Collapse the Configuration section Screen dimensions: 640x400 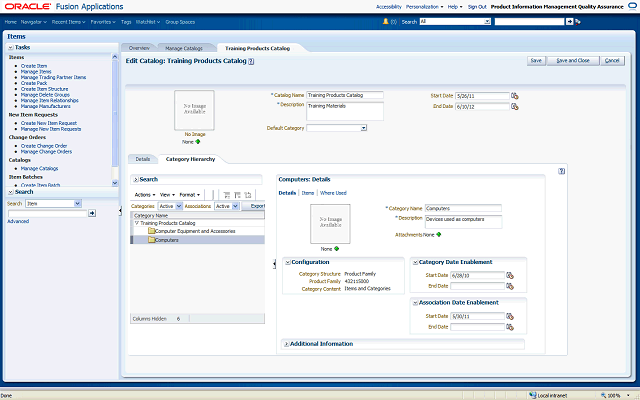point(284,262)
